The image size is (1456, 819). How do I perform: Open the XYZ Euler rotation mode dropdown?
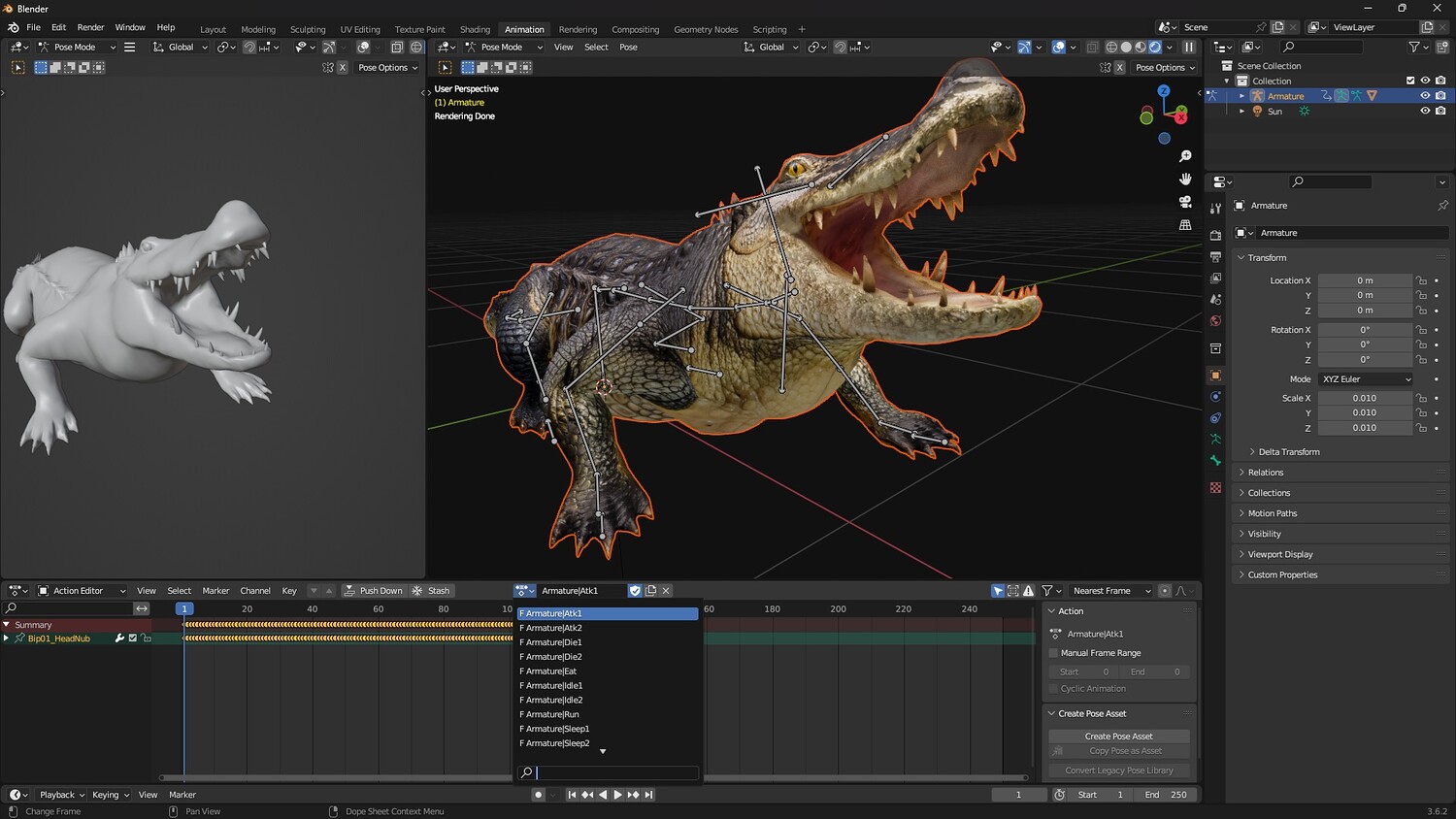click(x=1365, y=379)
